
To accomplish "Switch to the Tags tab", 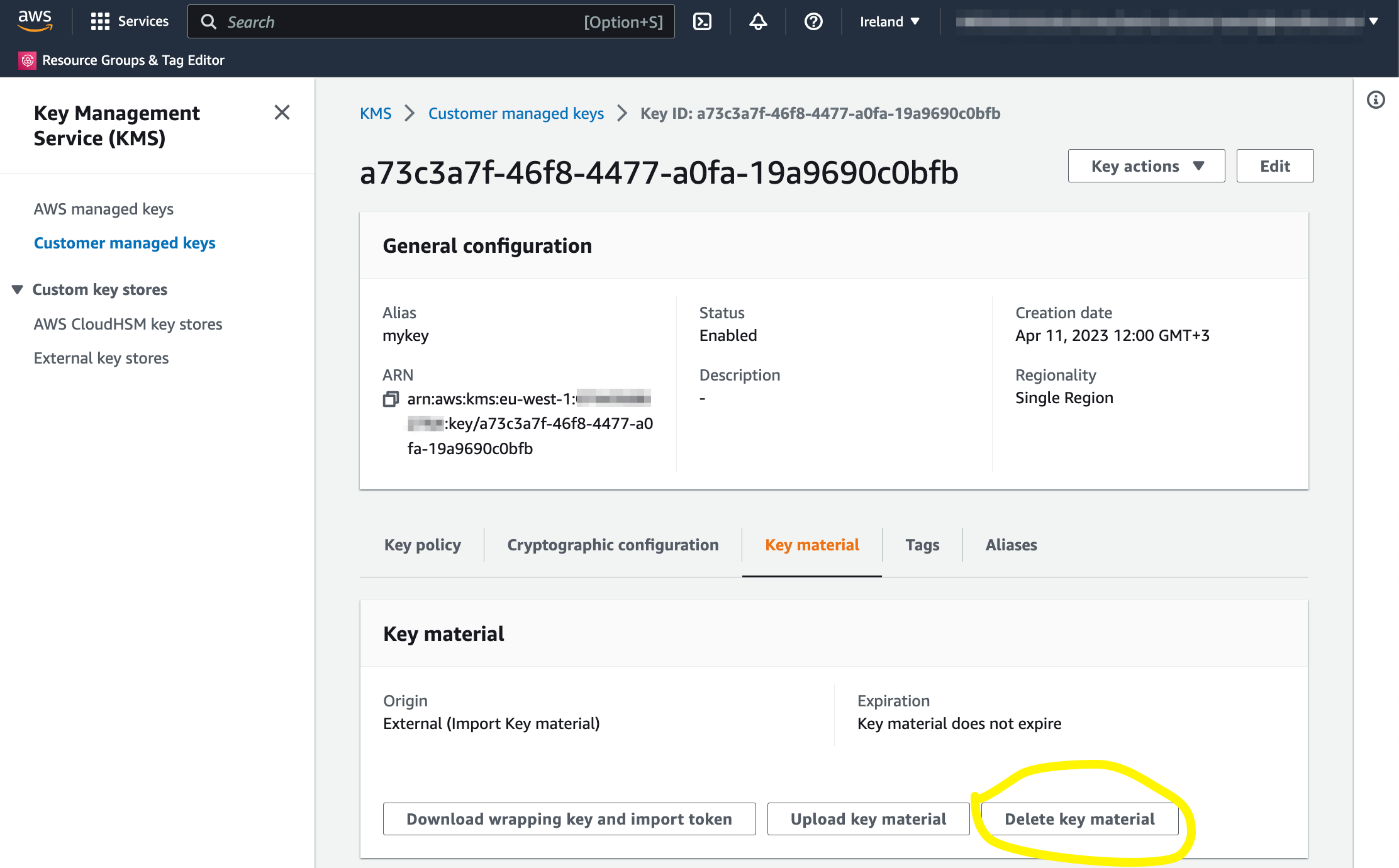I will tap(922, 545).
